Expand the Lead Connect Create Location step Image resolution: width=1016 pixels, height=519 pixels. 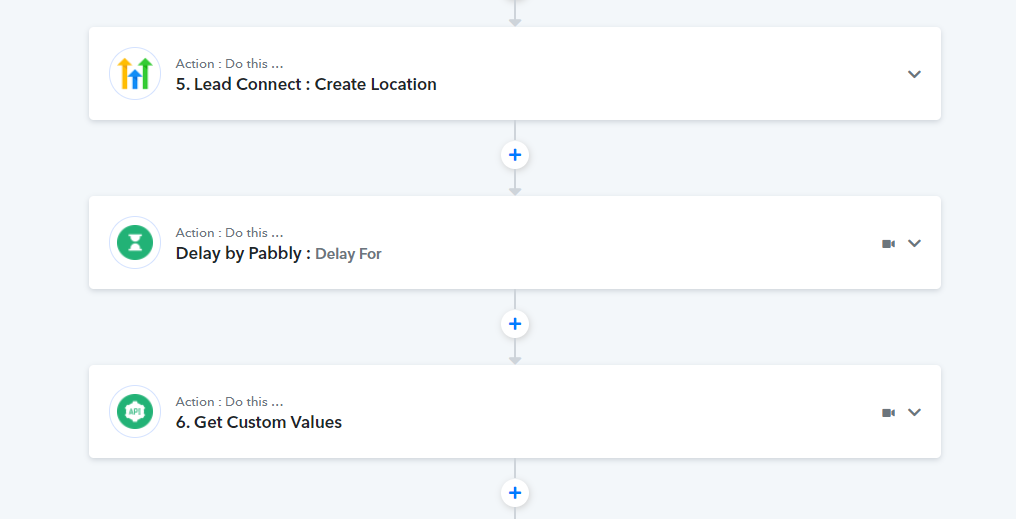(914, 74)
